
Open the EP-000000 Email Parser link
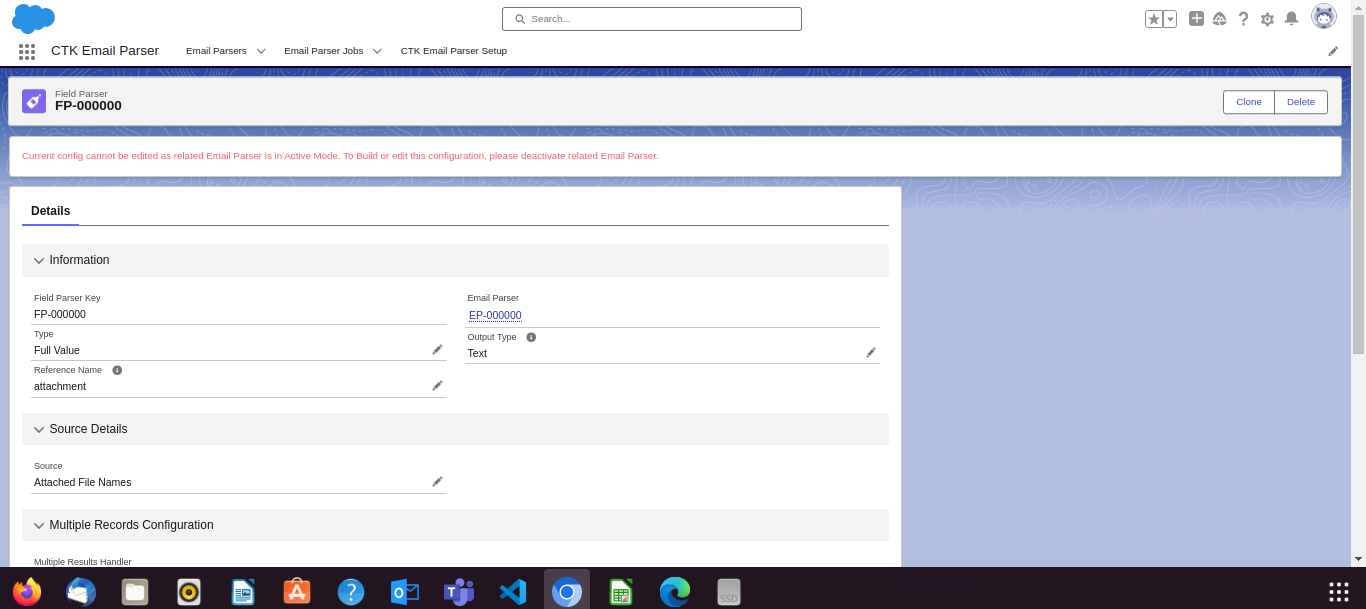495,315
